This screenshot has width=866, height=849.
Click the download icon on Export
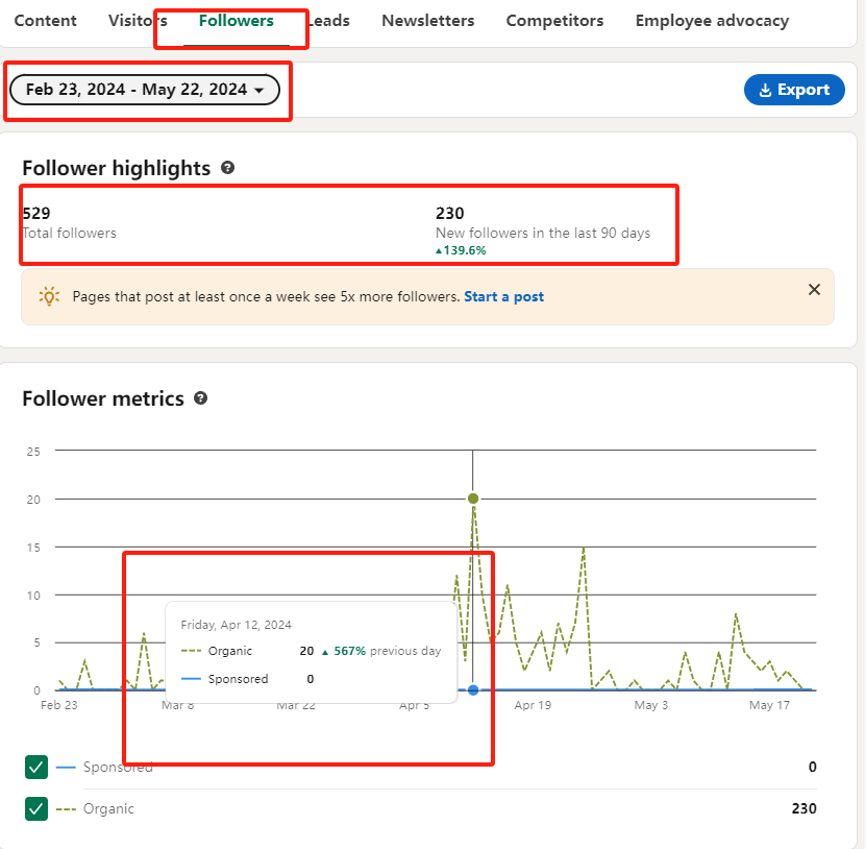click(x=765, y=90)
